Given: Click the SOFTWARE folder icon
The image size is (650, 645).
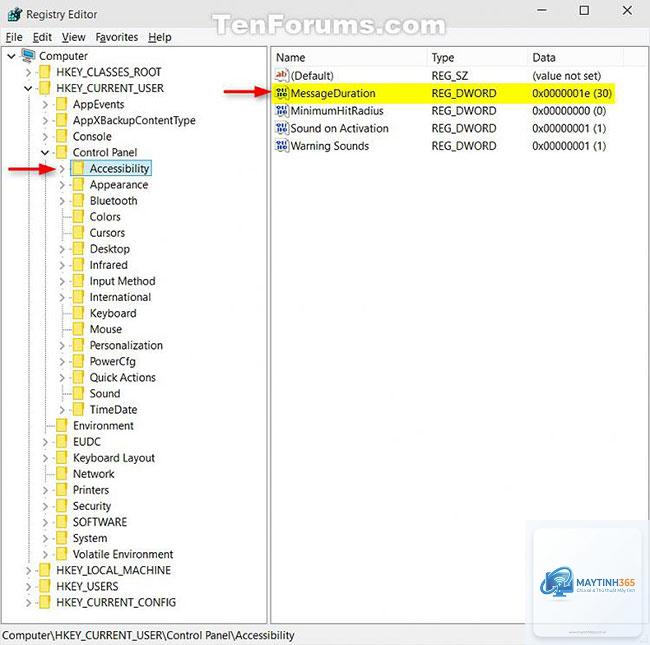Looking at the screenshot, I should [x=61, y=522].
